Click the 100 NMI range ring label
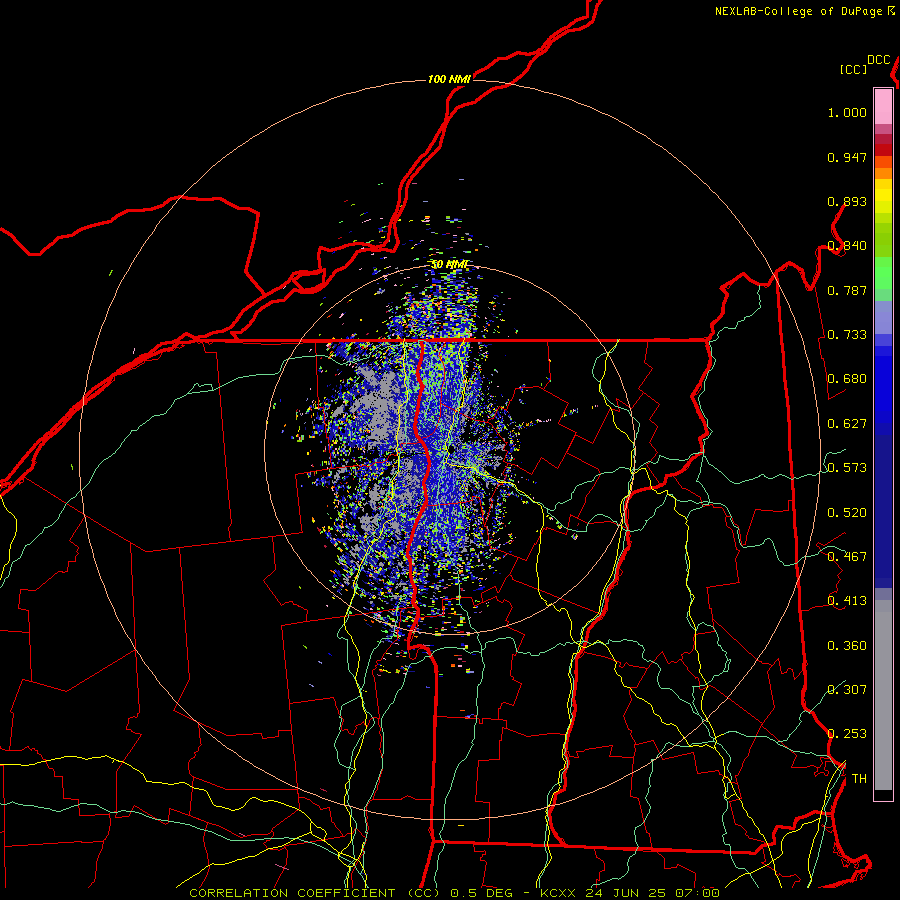 (449, 79)
